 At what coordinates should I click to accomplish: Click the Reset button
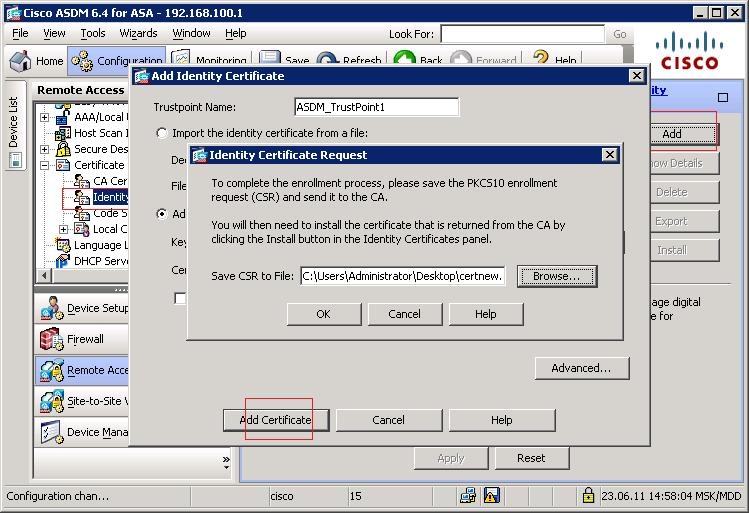[531, 458]
